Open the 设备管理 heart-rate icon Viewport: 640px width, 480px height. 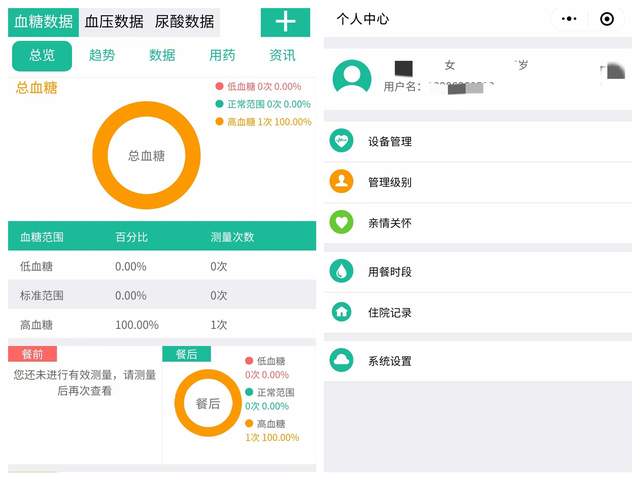(341, 141)
